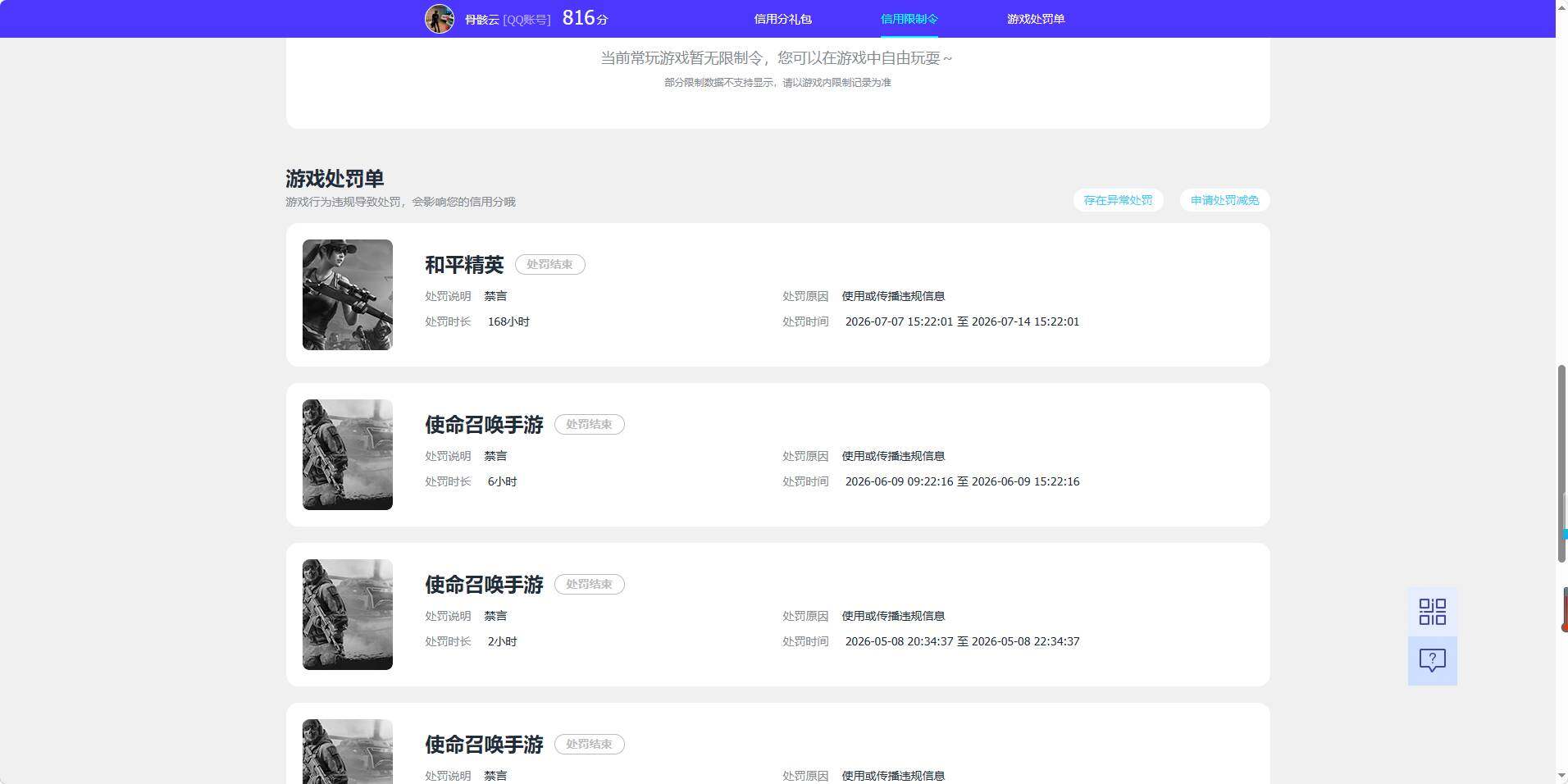Click the 和平精英 title
Viewport: 1568px width, 784px height.
coord(464,264)
